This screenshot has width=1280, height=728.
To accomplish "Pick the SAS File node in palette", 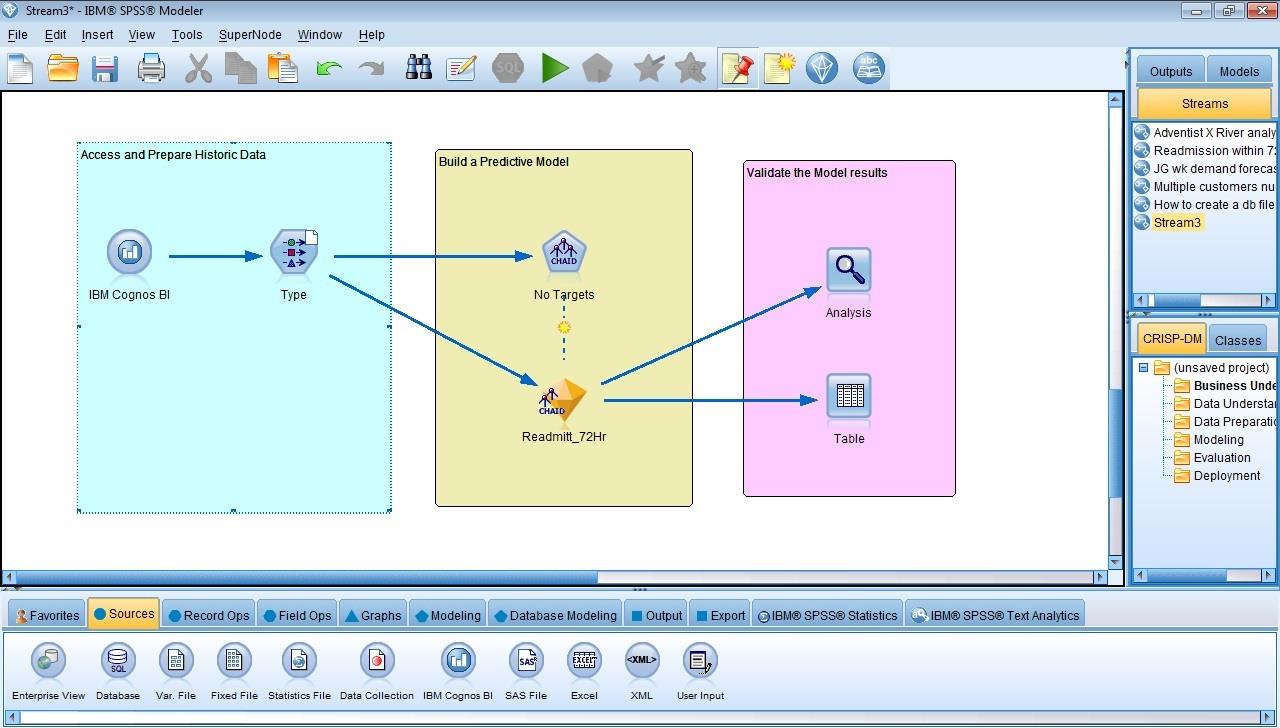I will coord(526,661).
